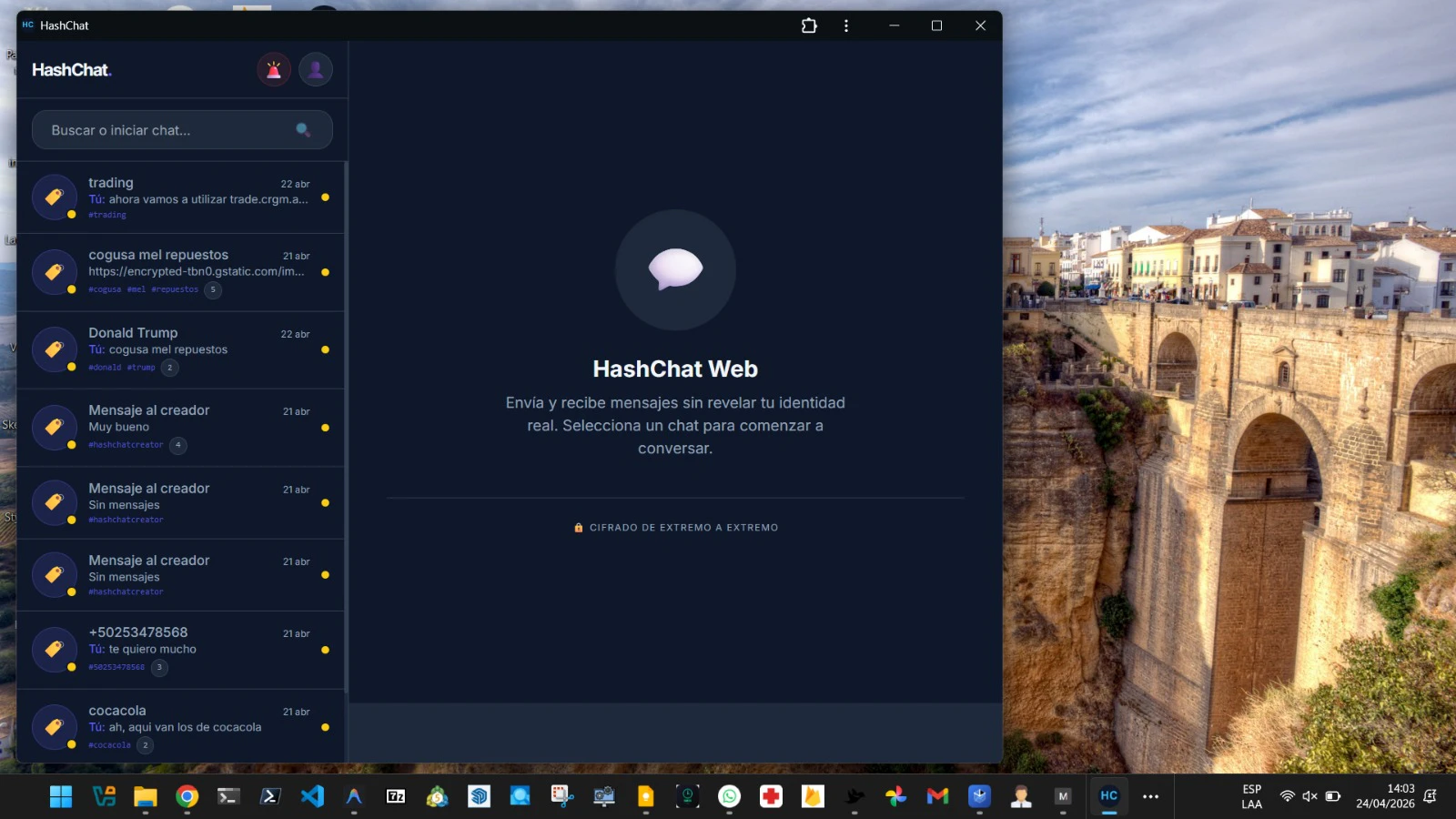Viewport: 1456px width, 819px height.
Task: Open the taskbar clock showing 14:03
Action: pyautogui.click(x=1385, y=796)
